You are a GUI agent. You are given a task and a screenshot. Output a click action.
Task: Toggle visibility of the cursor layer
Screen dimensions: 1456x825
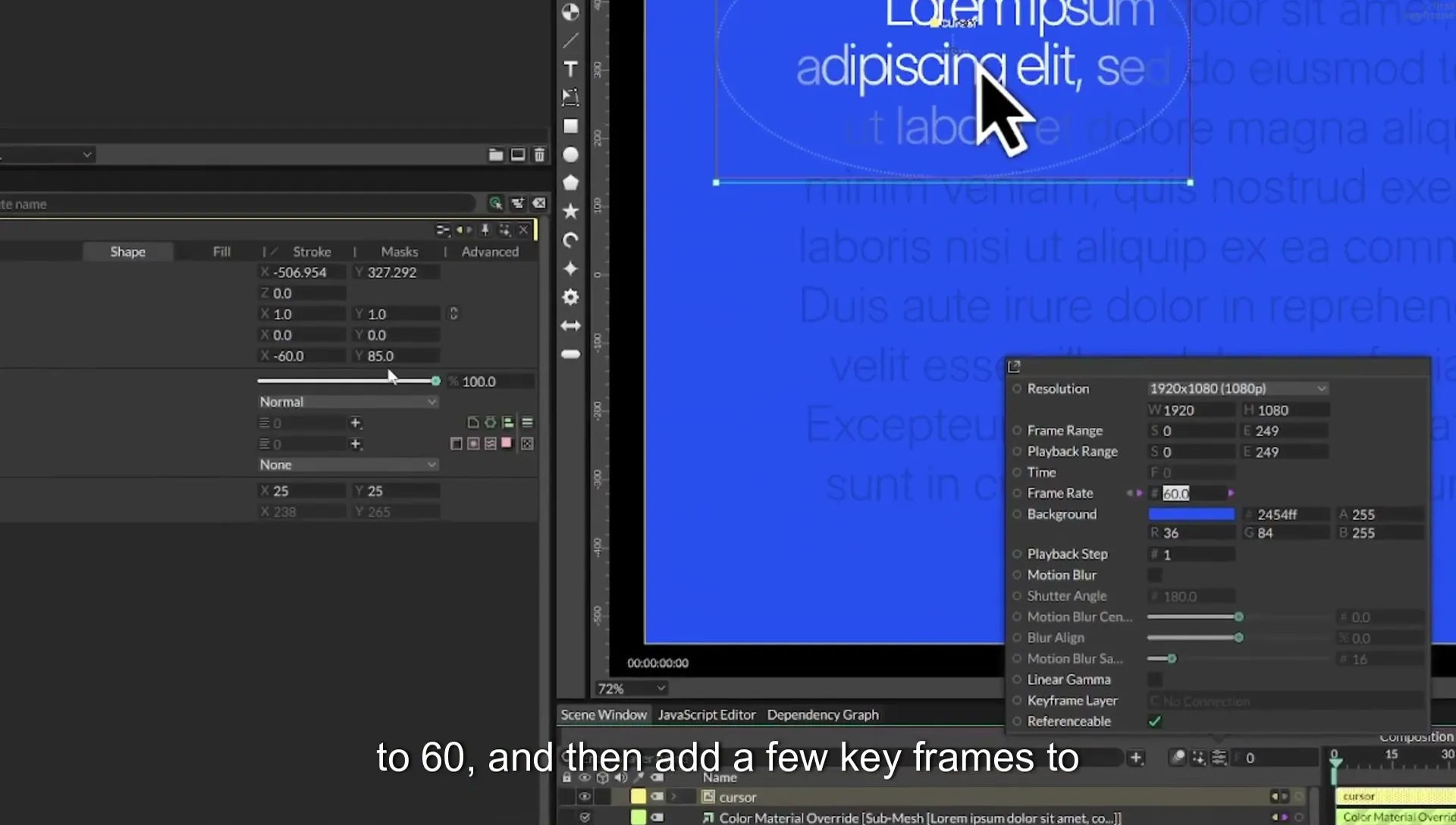[584, 797]
